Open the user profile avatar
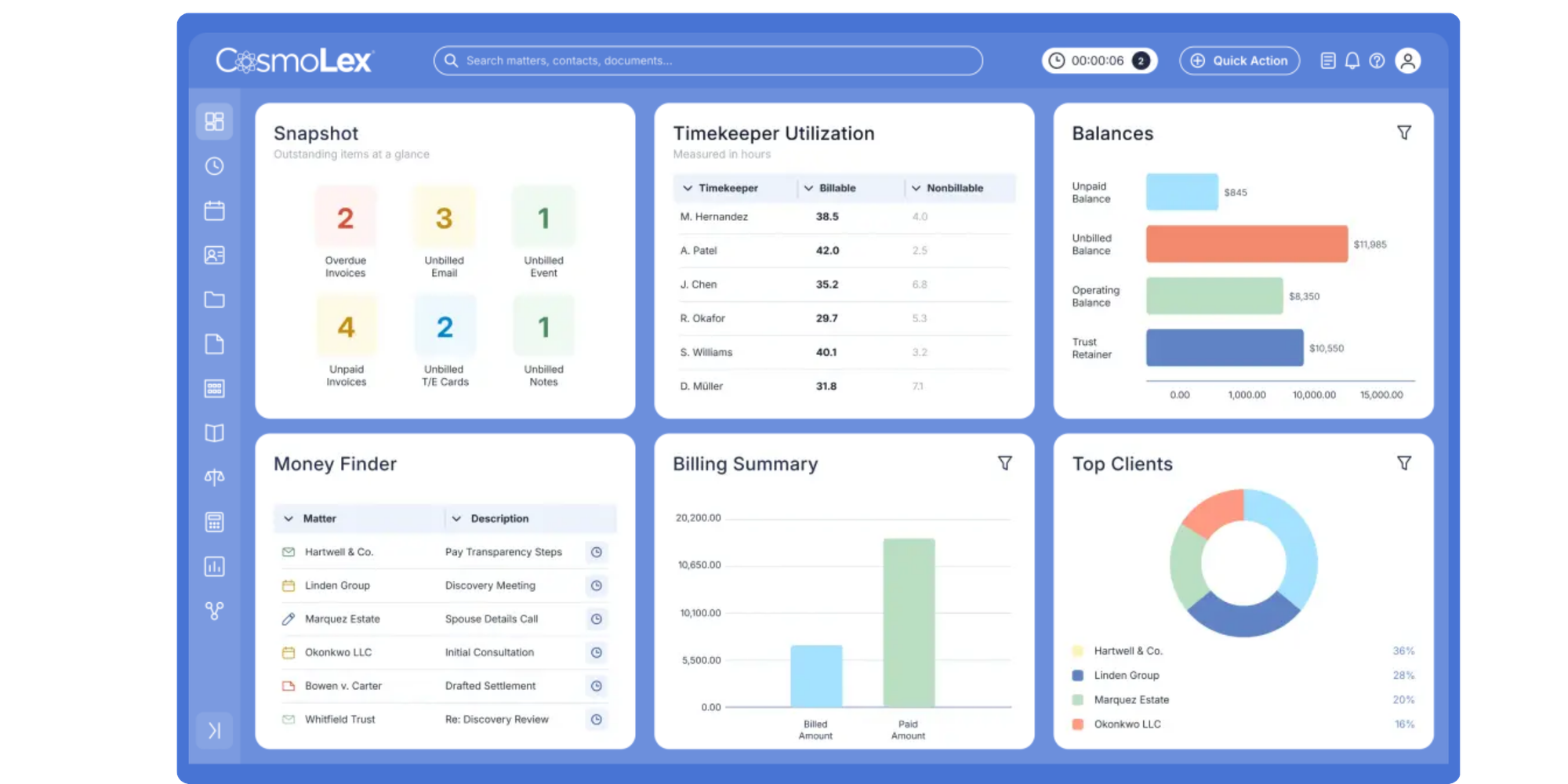Viewport: 1568px width, 784px height. (x=1408, y=60)
